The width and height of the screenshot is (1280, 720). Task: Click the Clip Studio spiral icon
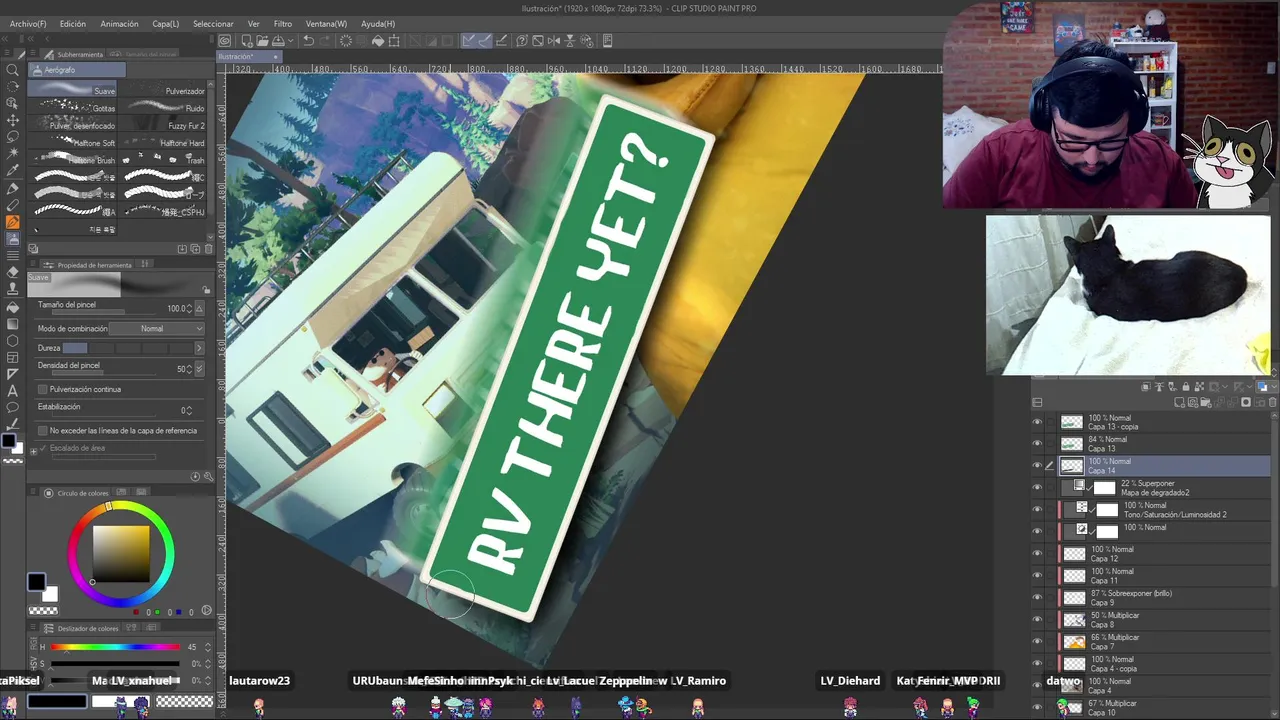pyautogui.click(x=225, y=41)
